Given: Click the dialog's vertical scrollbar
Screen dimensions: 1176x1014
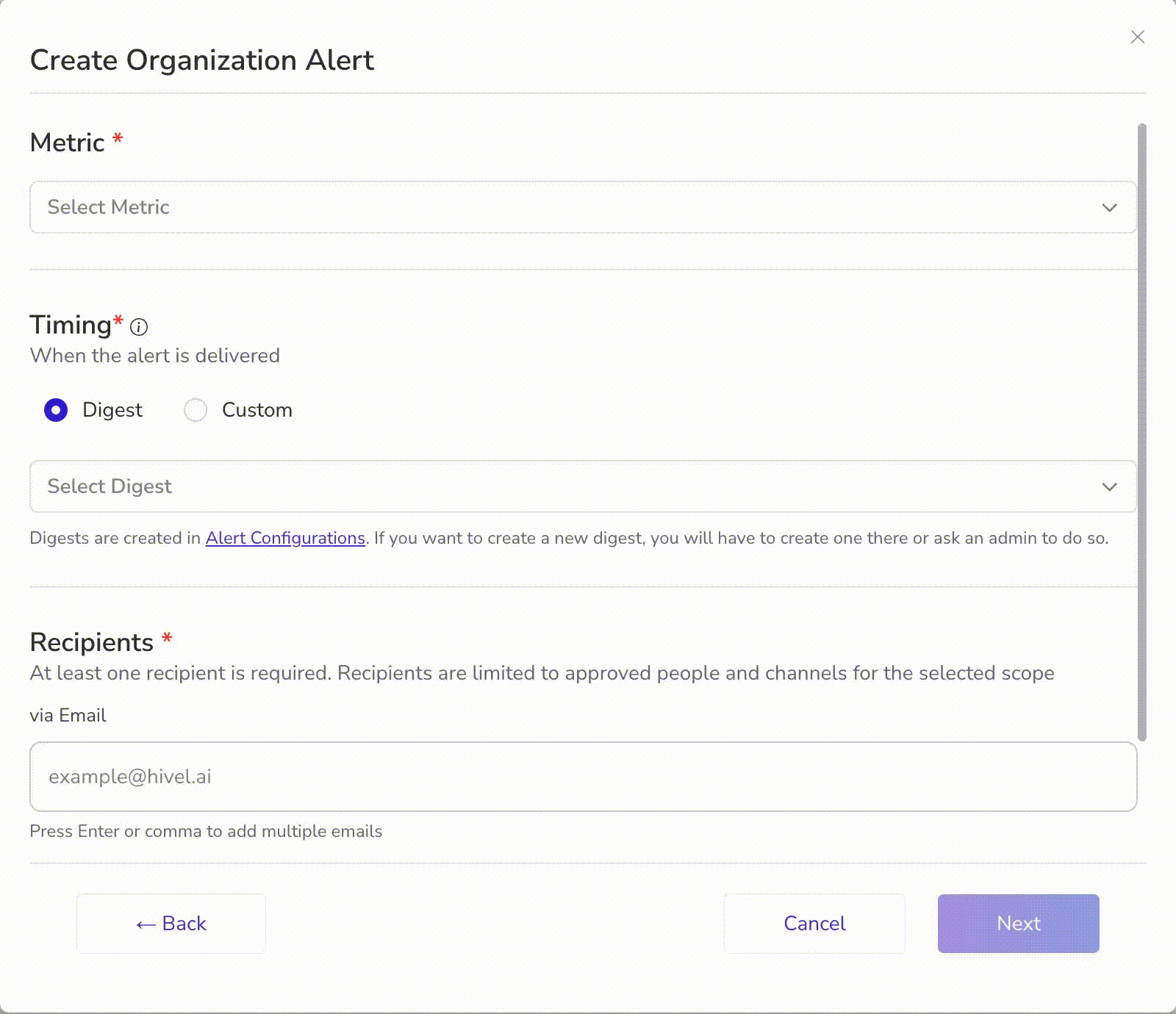Looking at the screenshot, I should click(1141, 432).
